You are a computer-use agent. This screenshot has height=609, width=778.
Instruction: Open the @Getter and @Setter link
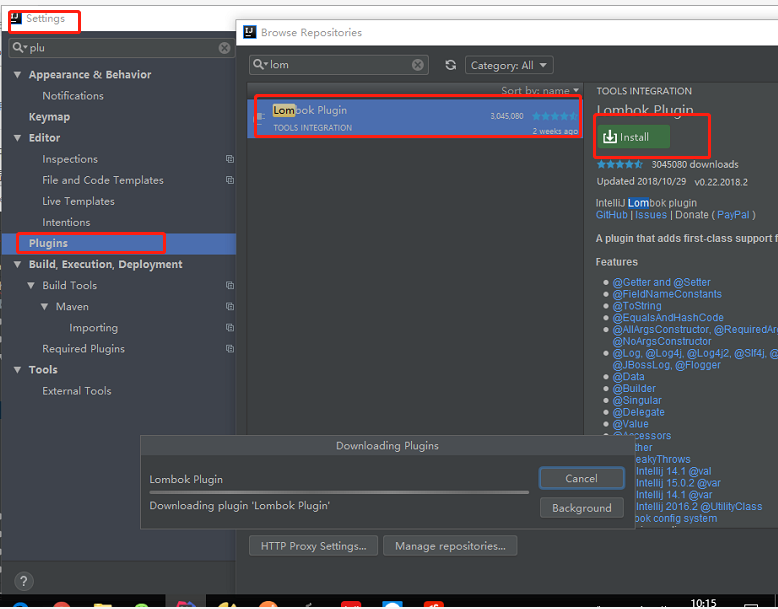pyautogui.click(x=661, y=282)
